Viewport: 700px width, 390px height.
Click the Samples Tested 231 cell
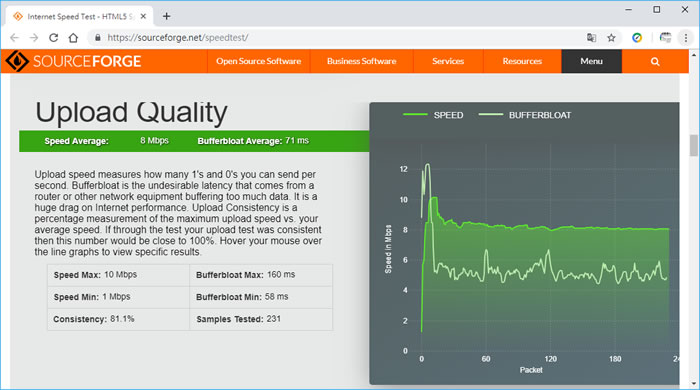(261, 319)
